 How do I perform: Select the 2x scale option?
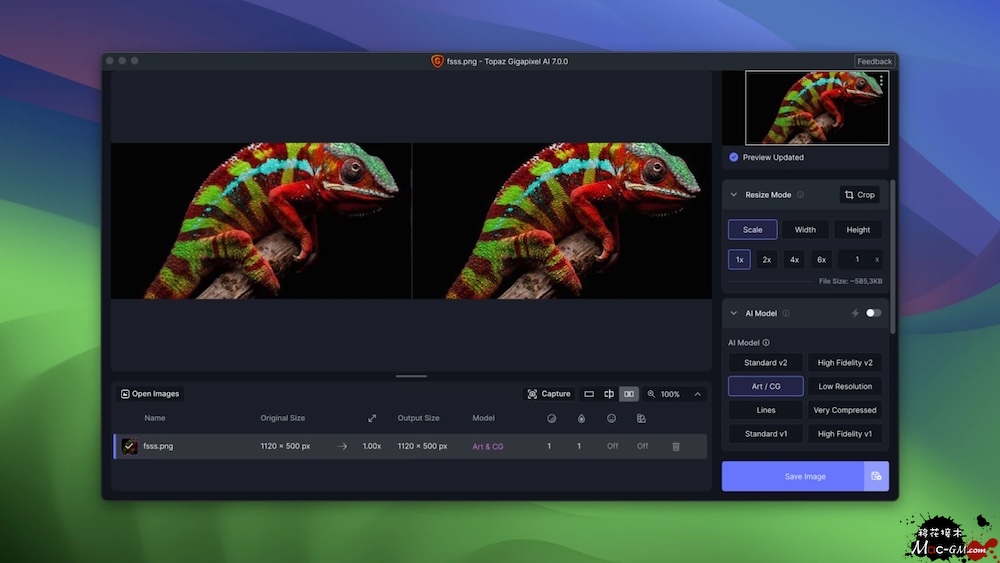[x=767, y=260]
